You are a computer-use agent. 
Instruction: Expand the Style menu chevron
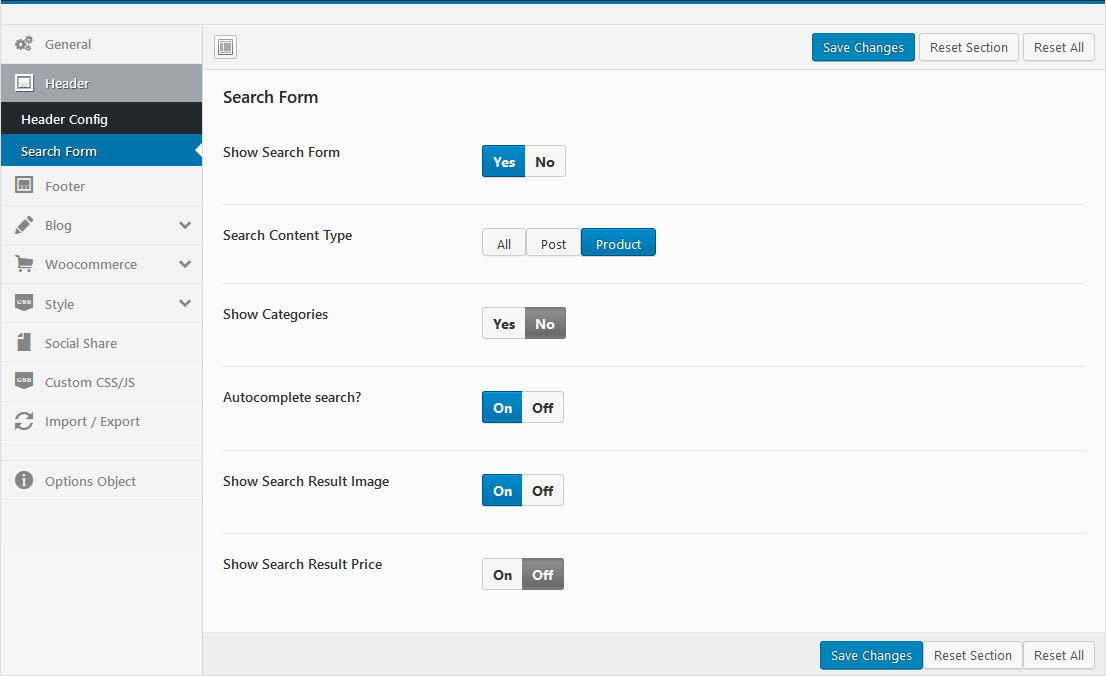pyautogui.click(x=185, y=303)
